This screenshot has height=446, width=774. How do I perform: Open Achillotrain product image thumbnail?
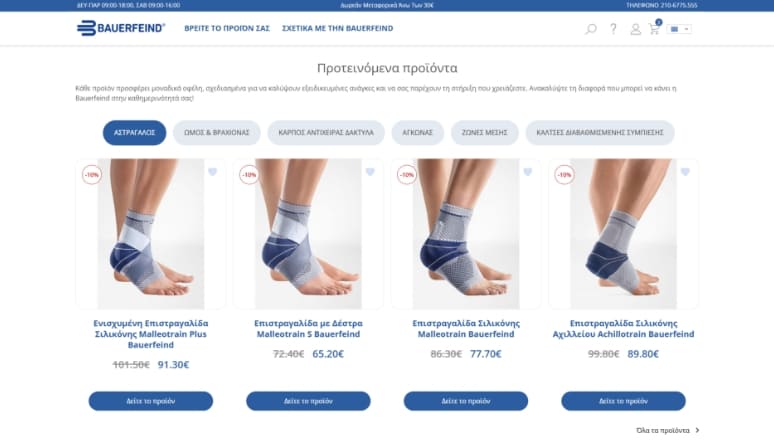point(623,234)
